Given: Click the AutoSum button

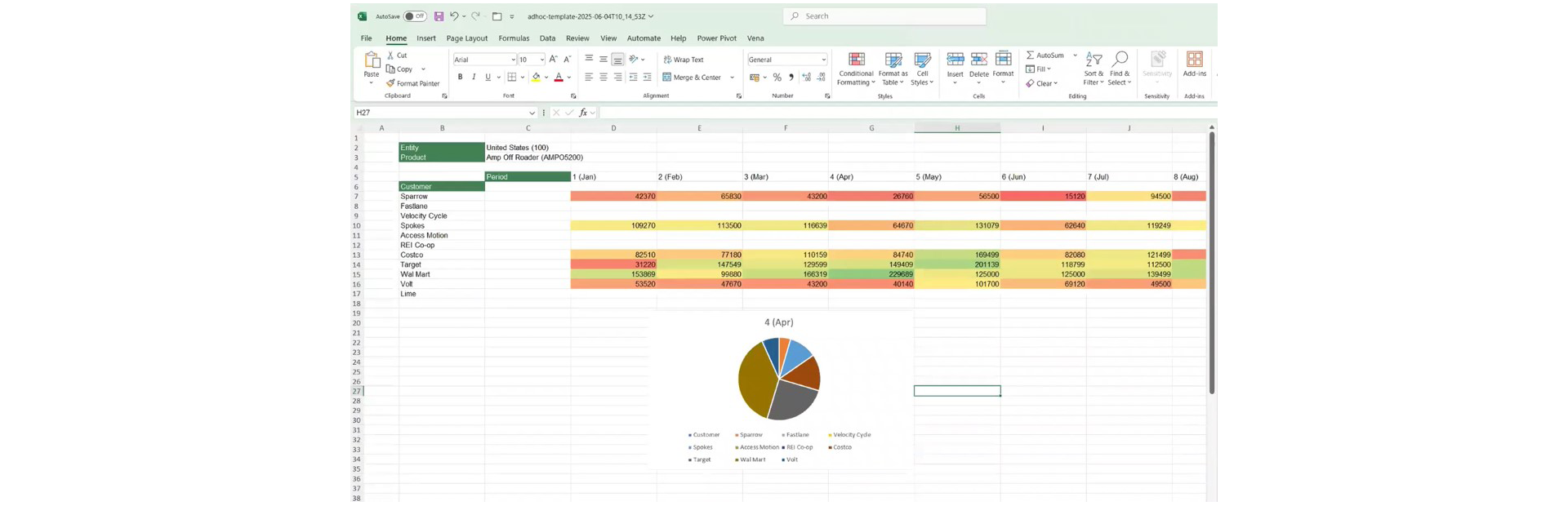Looking at the screenshot, I should (1045, 55).
